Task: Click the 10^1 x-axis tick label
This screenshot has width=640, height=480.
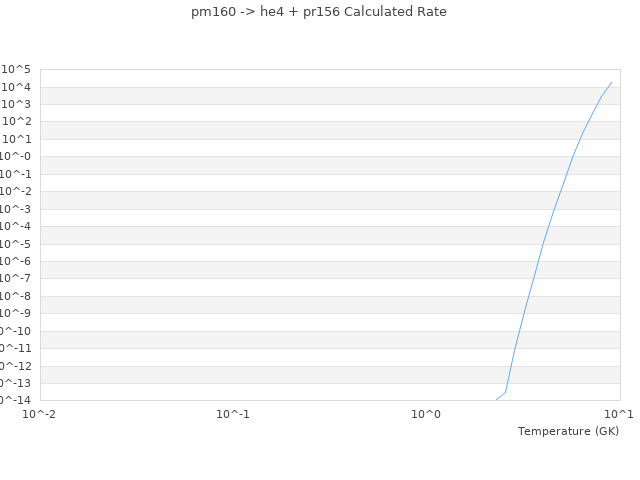Action: [618, 413]
